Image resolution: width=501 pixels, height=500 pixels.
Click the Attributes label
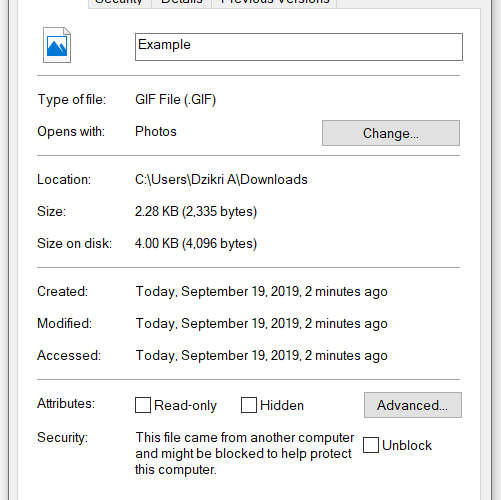point(66,404)
